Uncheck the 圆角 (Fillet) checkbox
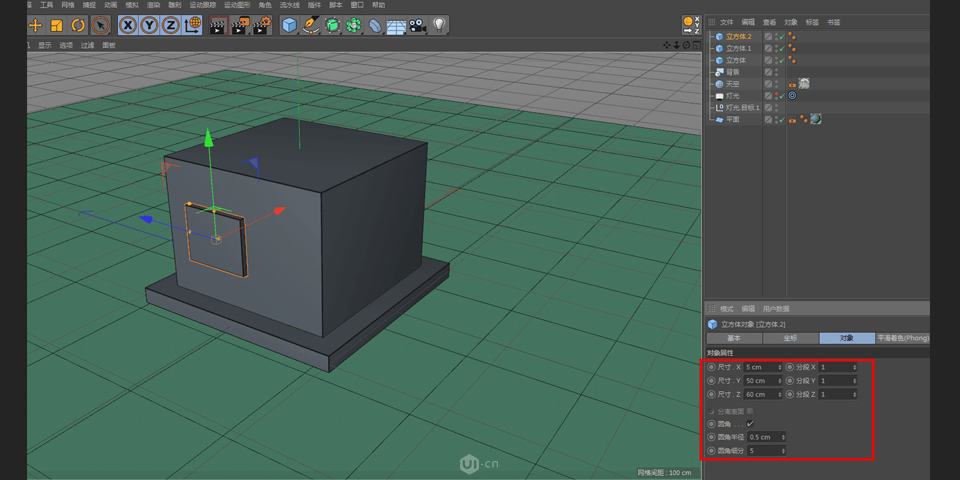The width and height of the screenshot is (960, 480). [x=750, y=423]
